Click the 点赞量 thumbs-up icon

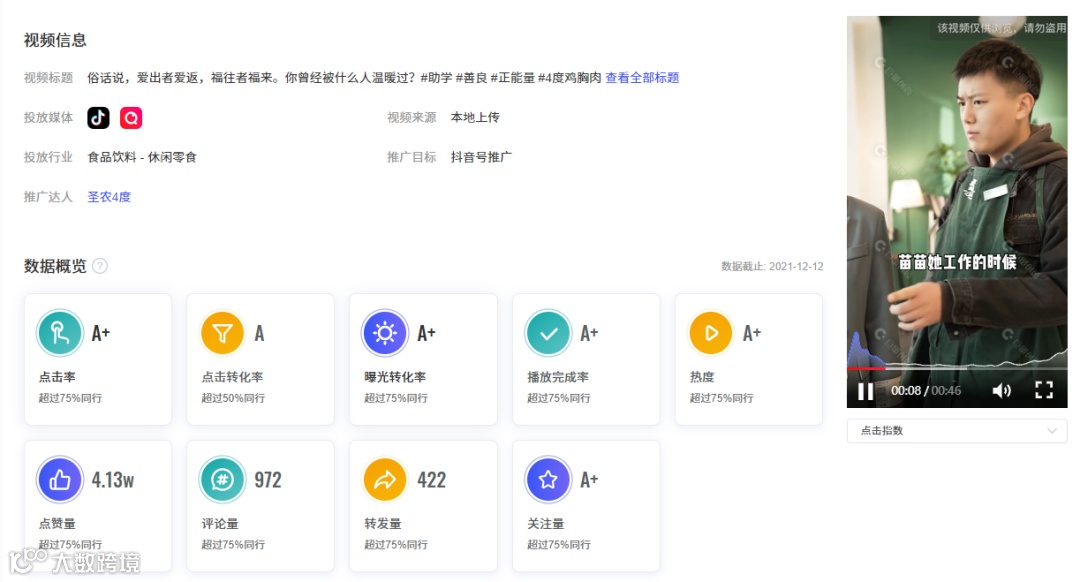pyautogui.click(x=59, y=479)
